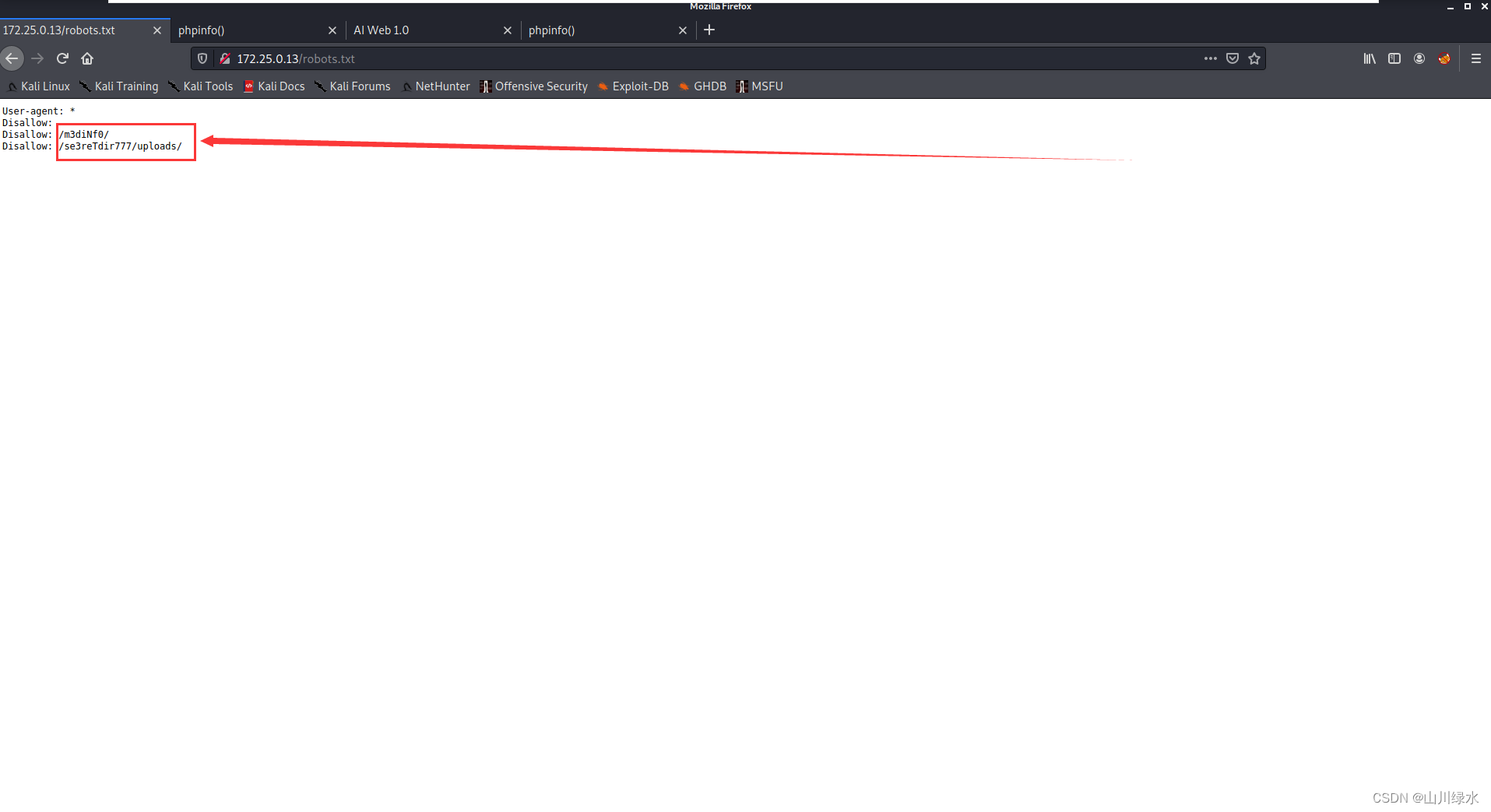Switch to the AI Web 1.0 tab
The width and height of the screenshot is (1491, 812).
point(433,30)
